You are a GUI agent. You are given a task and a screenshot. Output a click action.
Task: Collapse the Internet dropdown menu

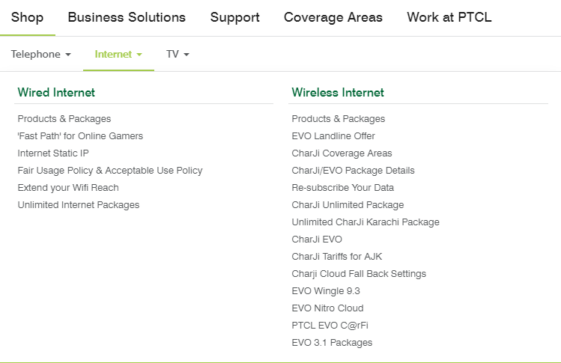tap(118, 54)
